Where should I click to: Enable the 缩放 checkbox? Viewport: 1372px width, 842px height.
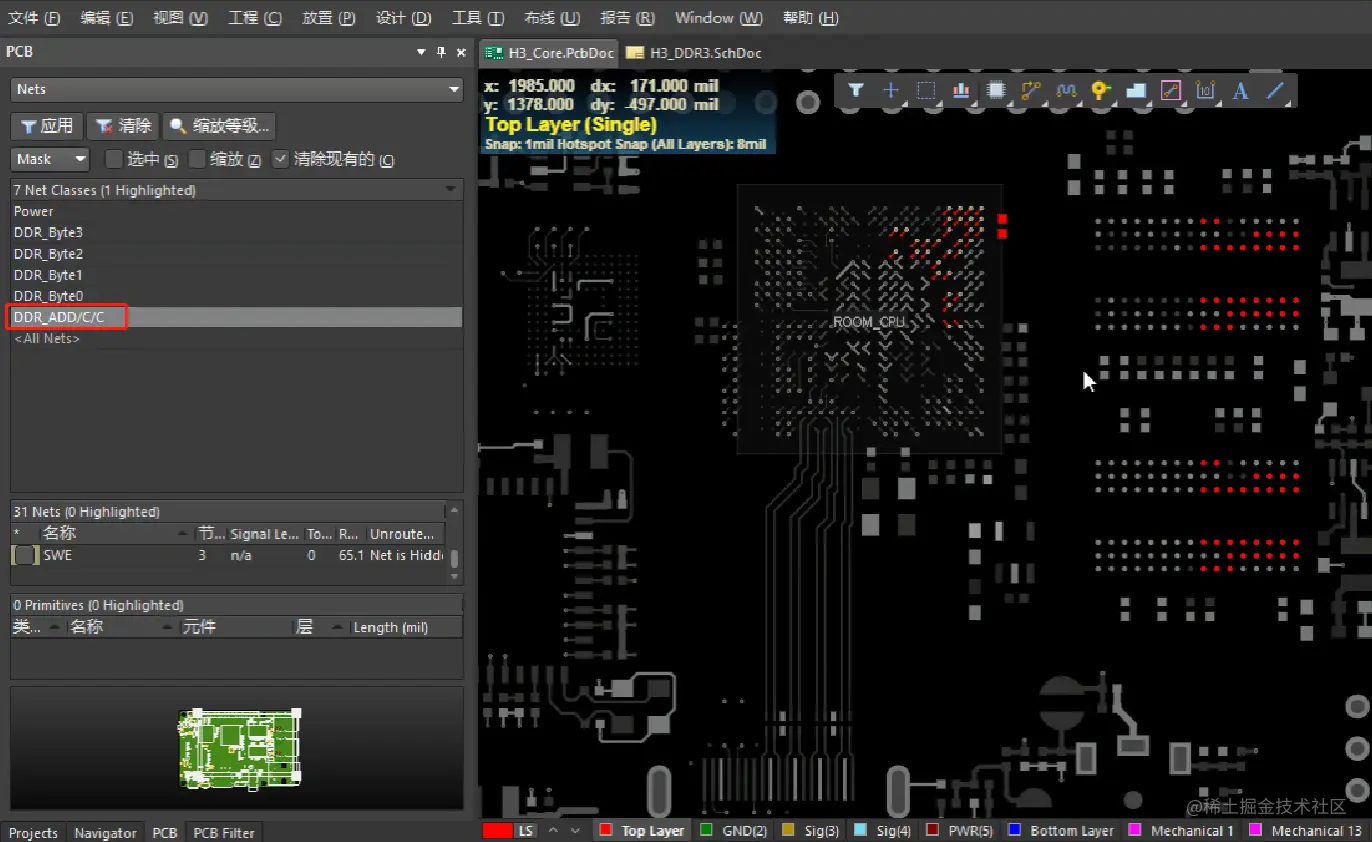pos(197,159)
